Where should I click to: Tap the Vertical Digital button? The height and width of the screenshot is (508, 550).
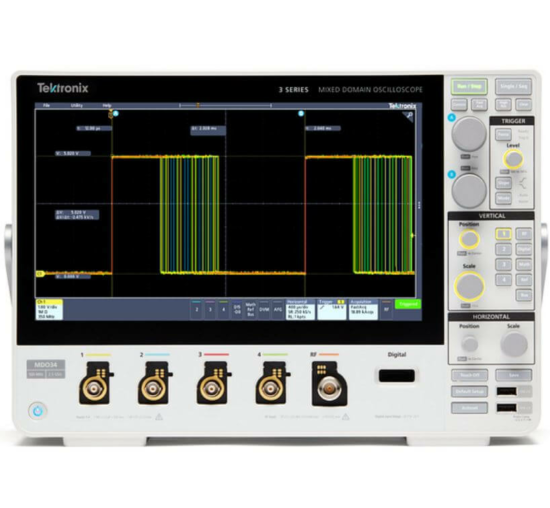pos(524,249)
